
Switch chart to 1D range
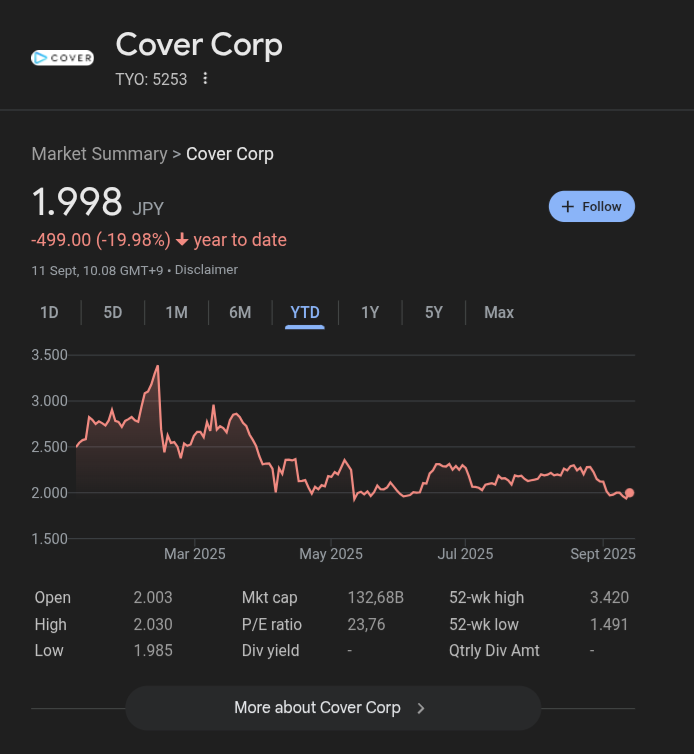coord(49,313)
